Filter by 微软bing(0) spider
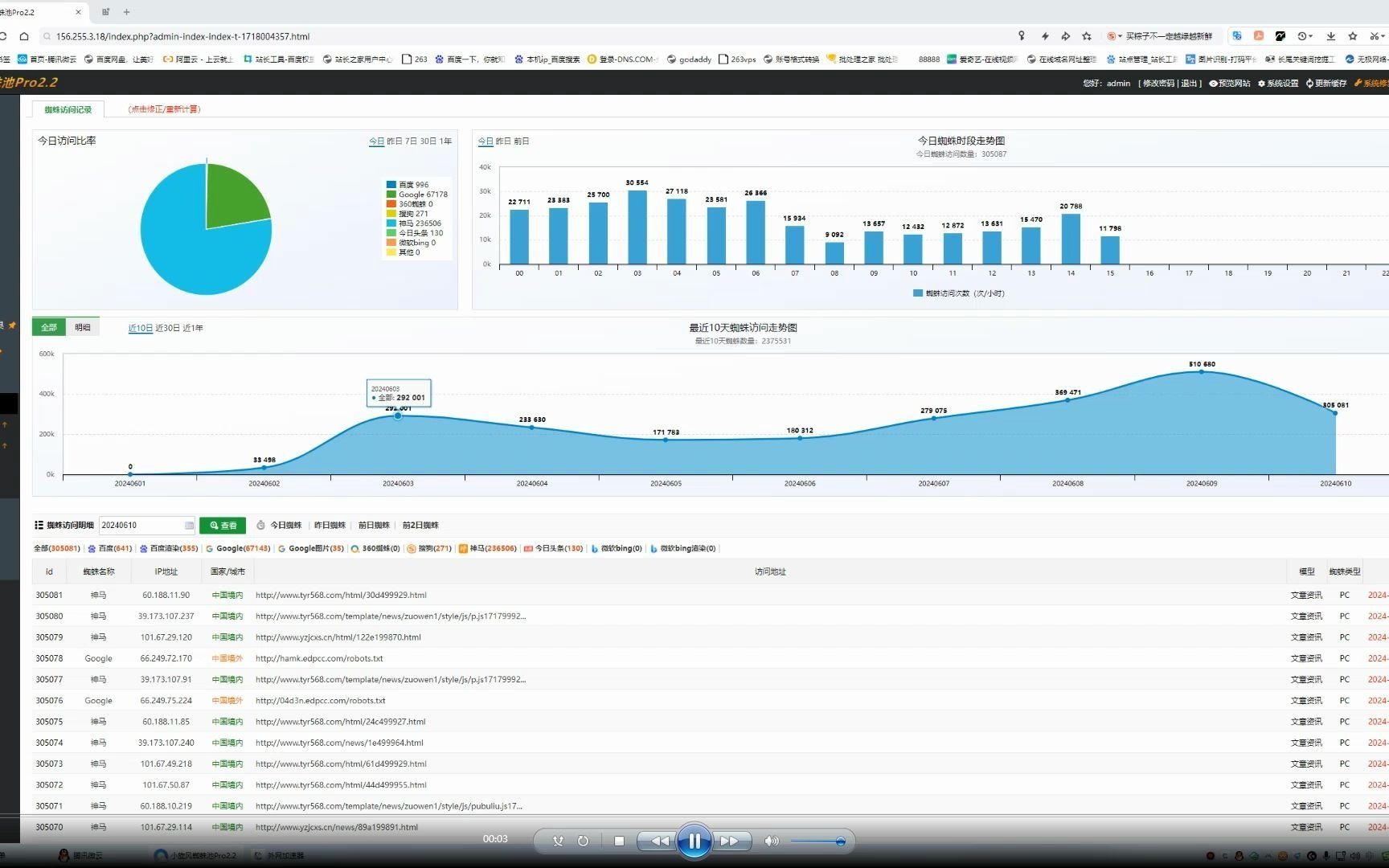Viewport: 1389px width, 868px height. tap(617, 549)
